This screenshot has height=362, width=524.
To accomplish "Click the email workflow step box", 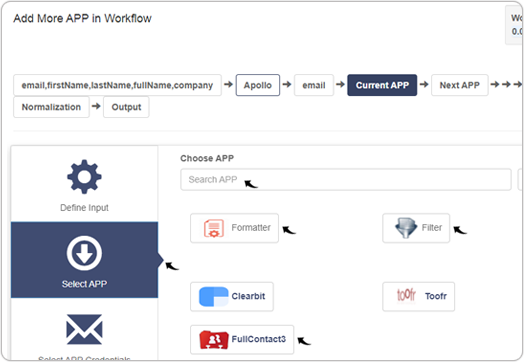I will [x=314, y=85].
